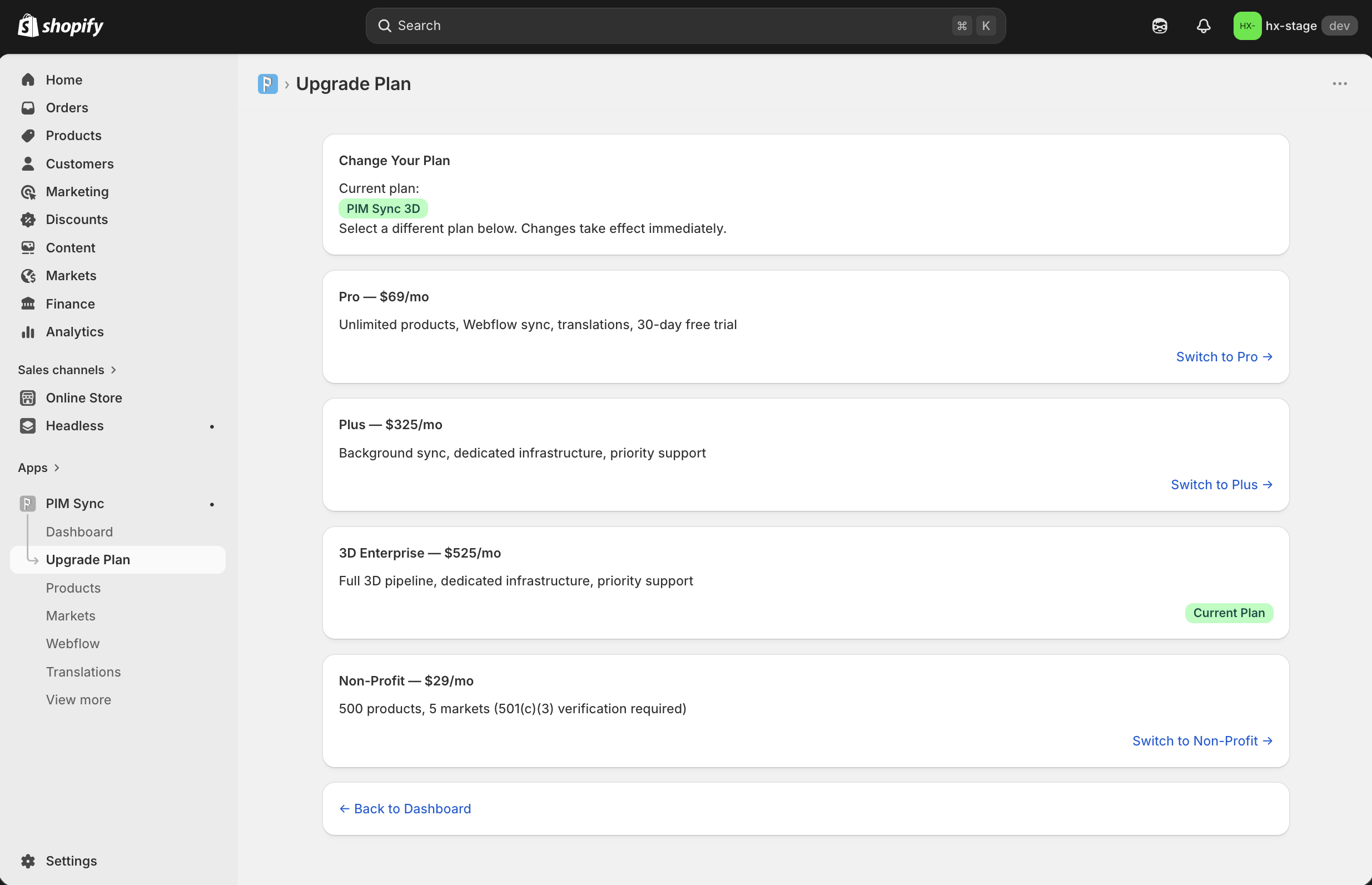Click the Current Plan badge

click(1229, 613)
